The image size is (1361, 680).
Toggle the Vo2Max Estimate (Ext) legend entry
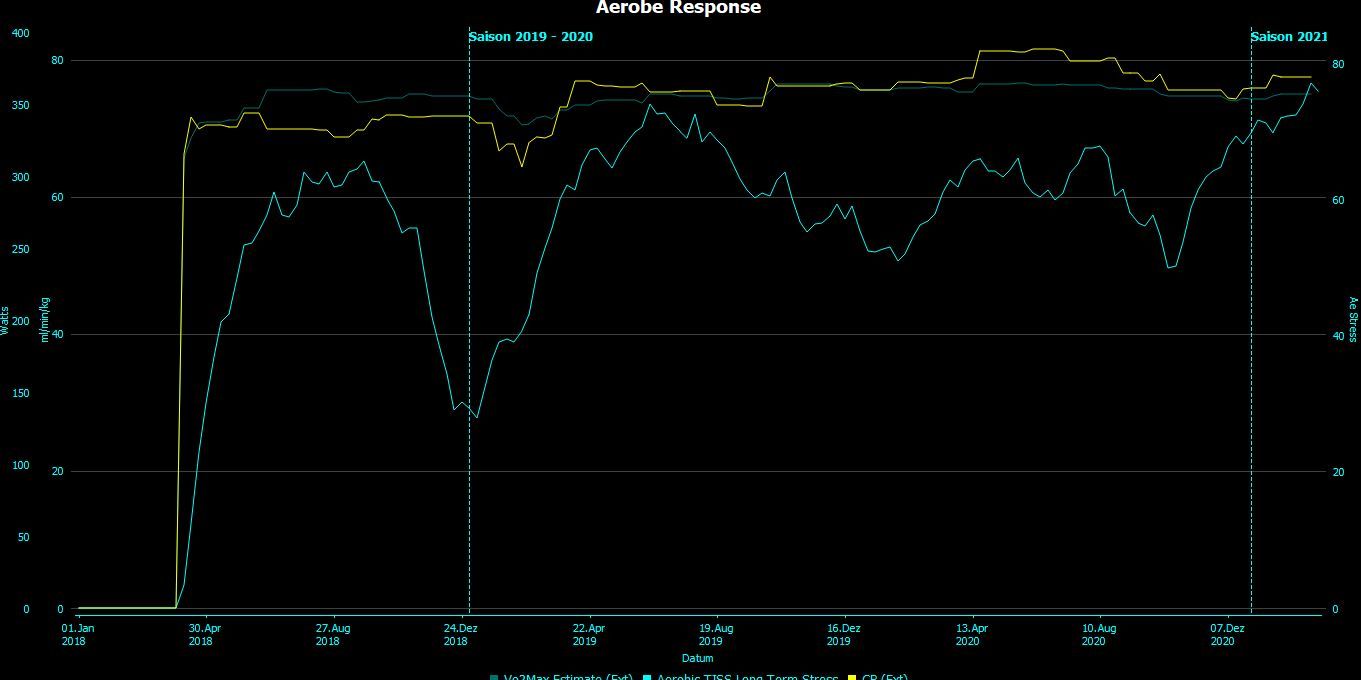561,677
